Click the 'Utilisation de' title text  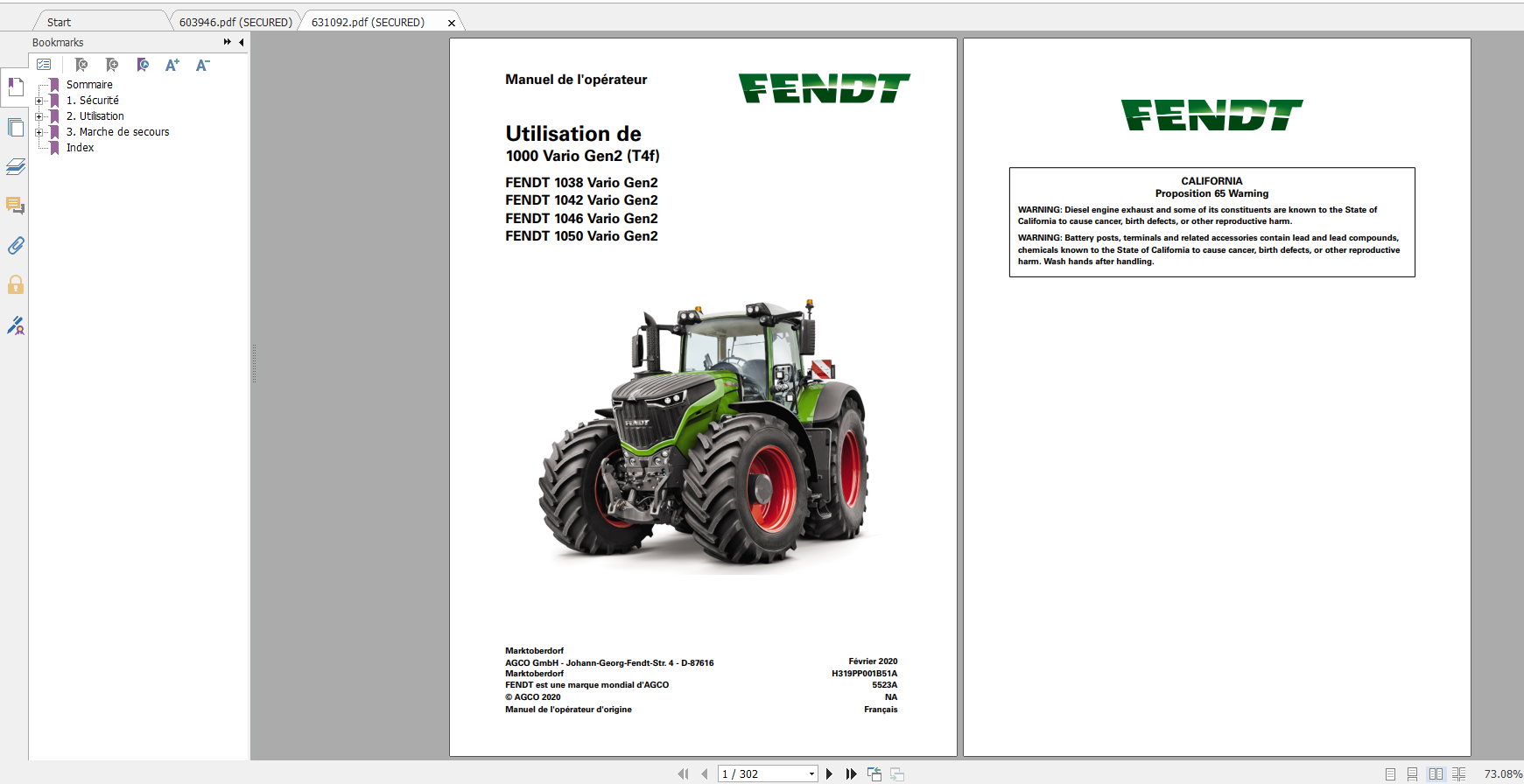pos(573,134)
